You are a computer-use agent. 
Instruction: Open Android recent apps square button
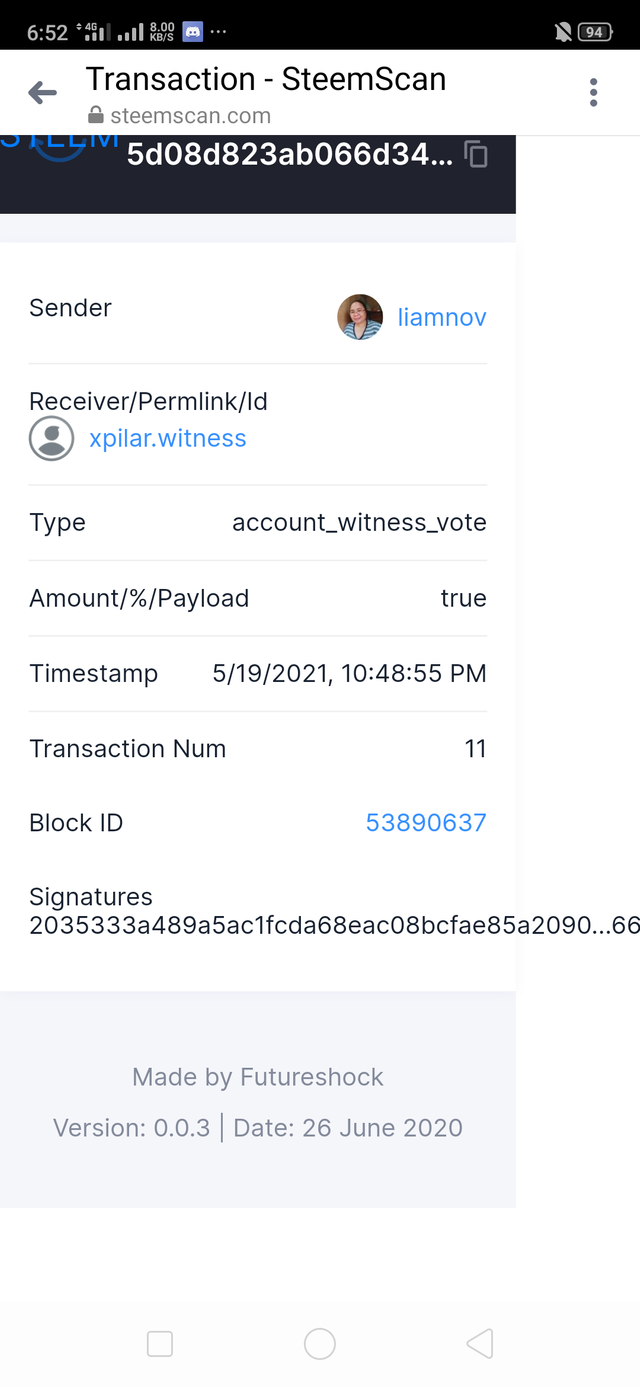(x=160, y=1343)
